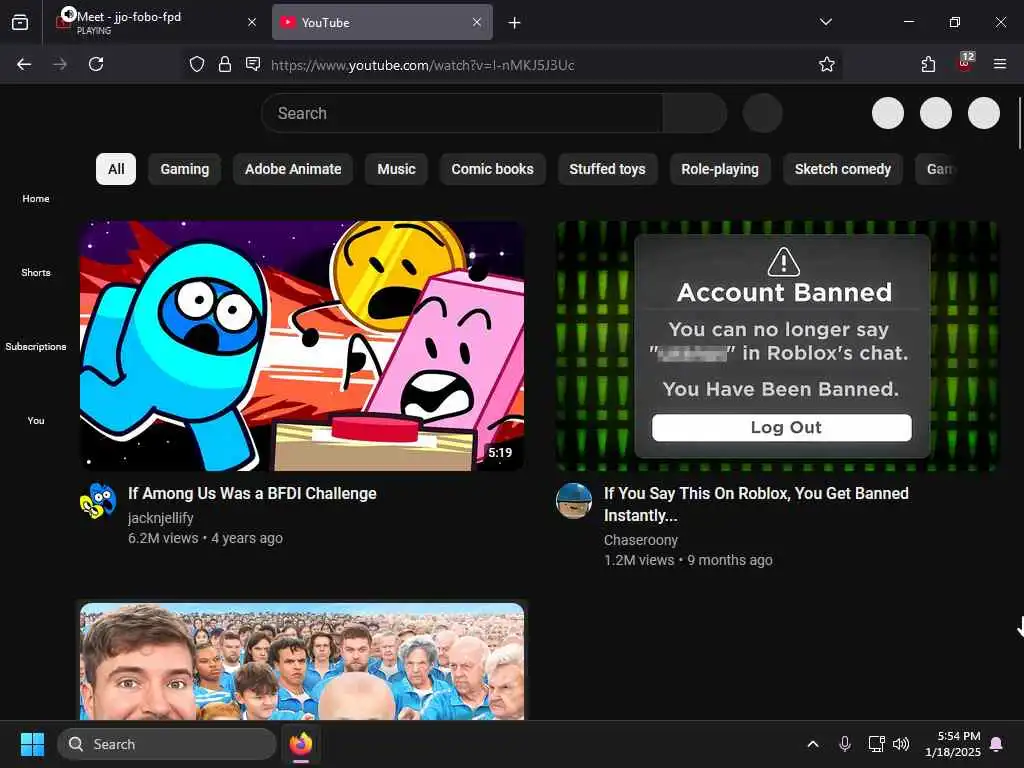The image size is (1024, 768).
Task: Bookmark this page with the star
Action: pyautogui.click(x=827, y=64)
